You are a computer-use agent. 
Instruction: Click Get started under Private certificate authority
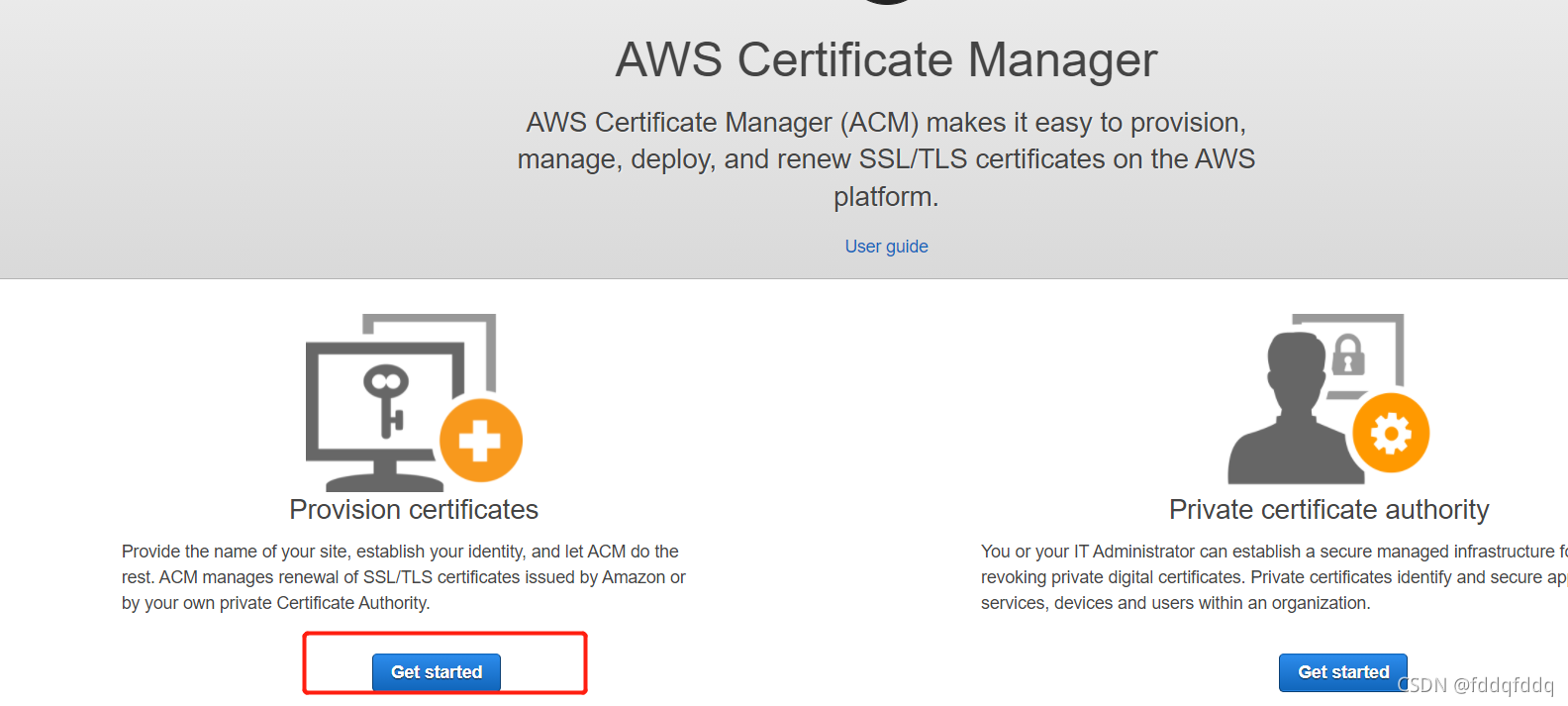click(1343, 672)
